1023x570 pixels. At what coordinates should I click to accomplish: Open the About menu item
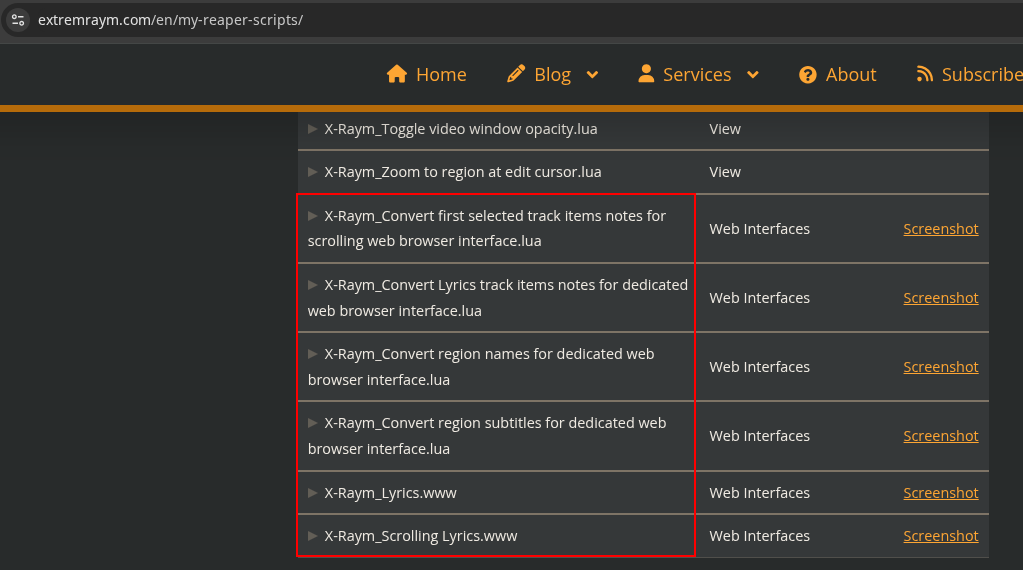[850, 75]
